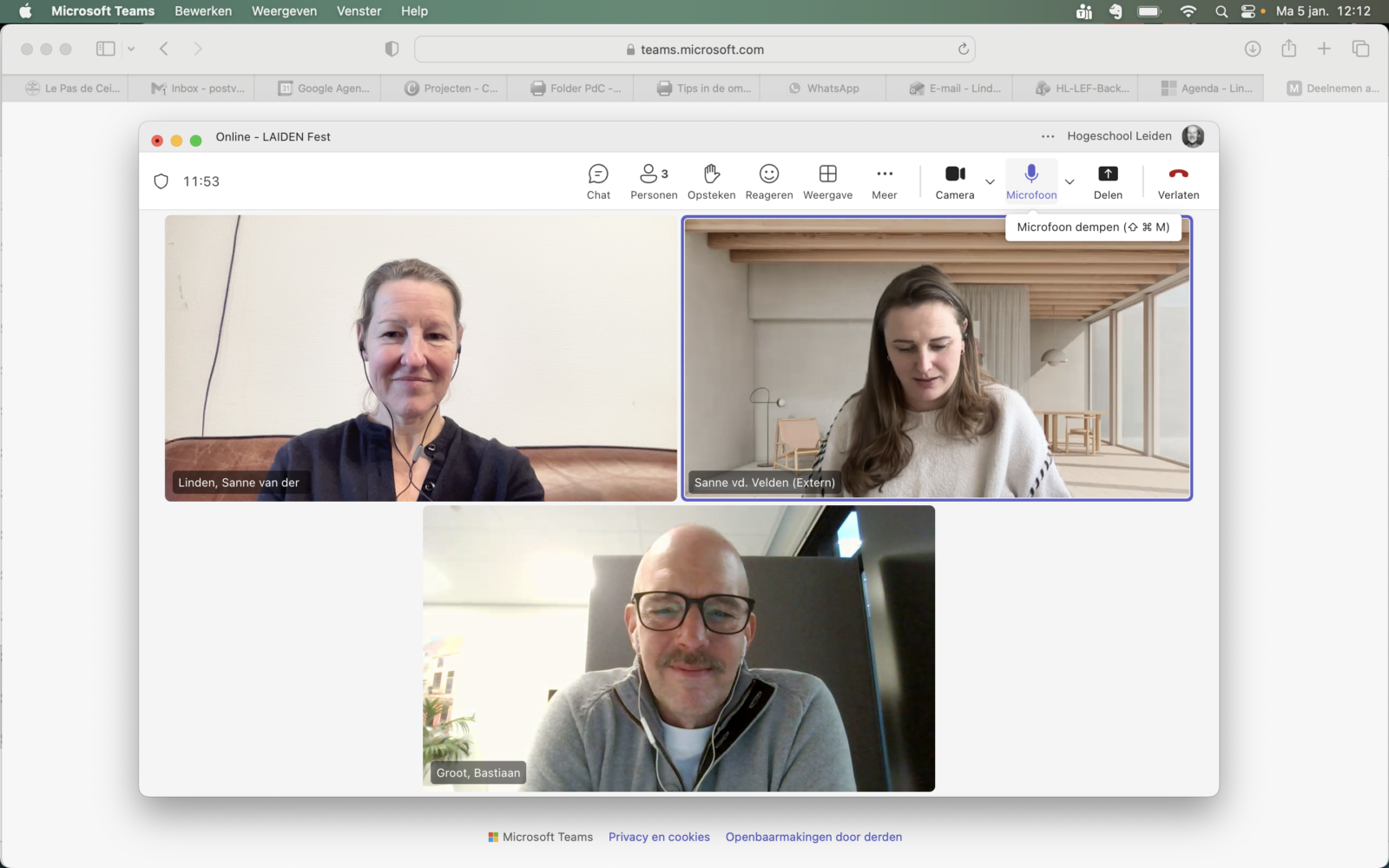
Task: Raise hand with Opsteken button
Action: click(711, 181)
